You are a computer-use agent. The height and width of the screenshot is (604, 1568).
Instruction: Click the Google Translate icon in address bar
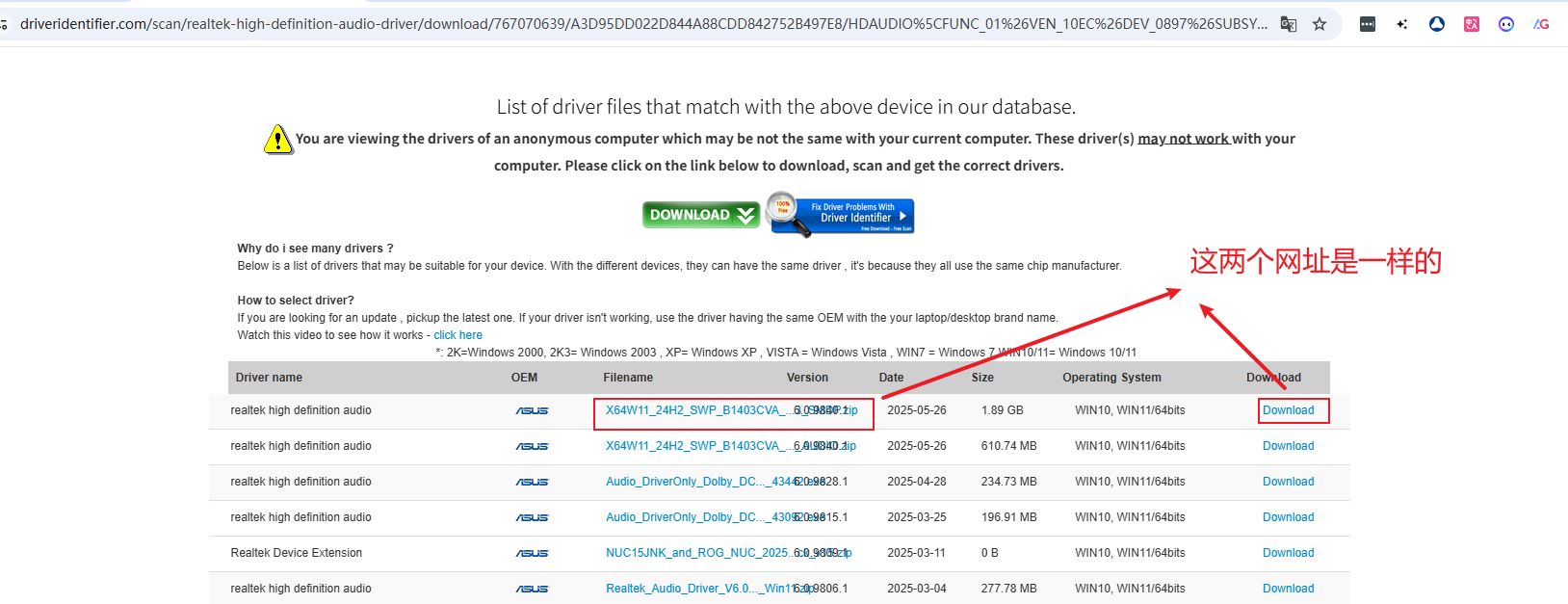(1288, 24)
